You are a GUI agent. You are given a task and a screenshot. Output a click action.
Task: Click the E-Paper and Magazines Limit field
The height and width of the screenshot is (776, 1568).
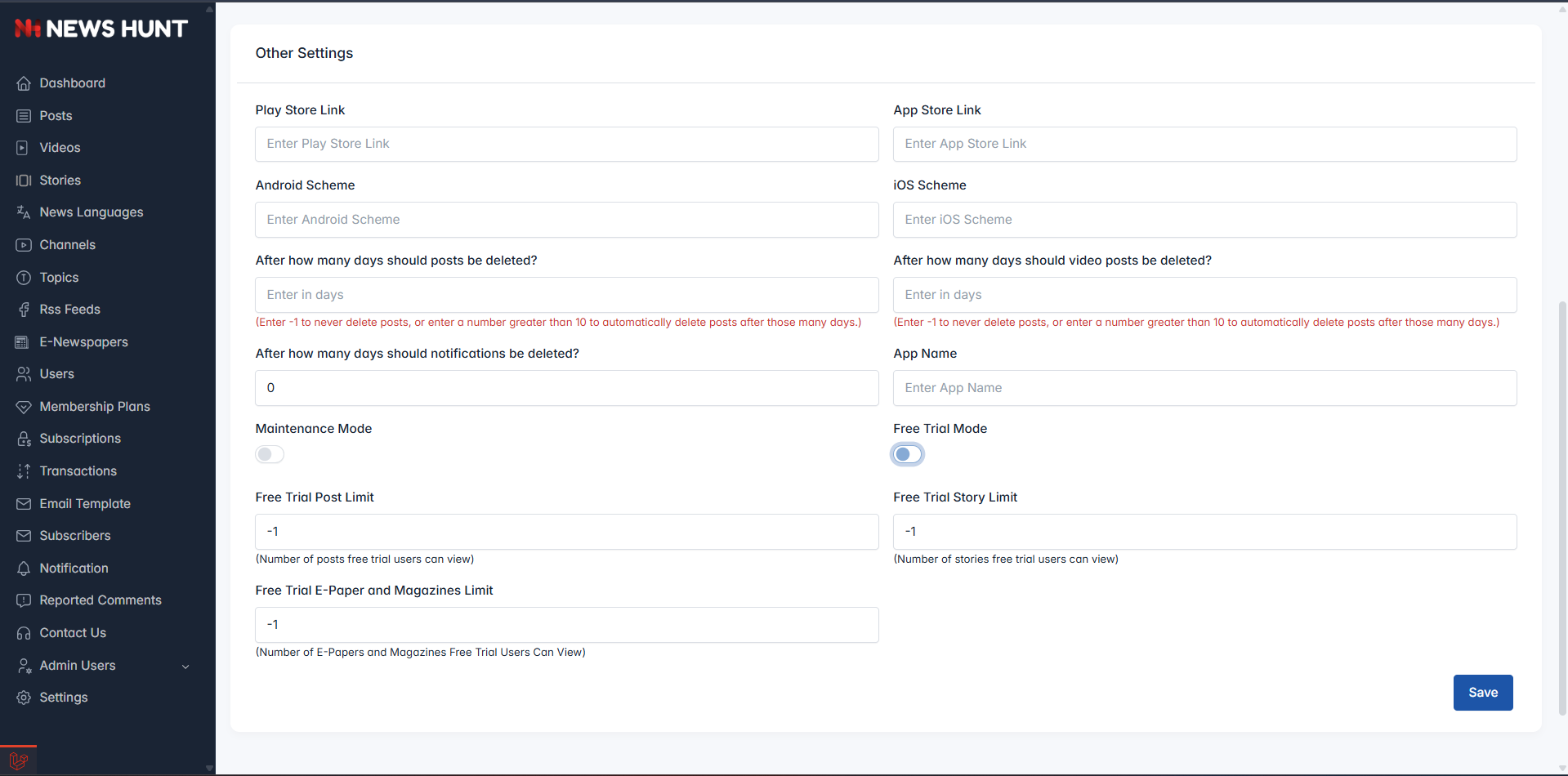pos(567,625)
